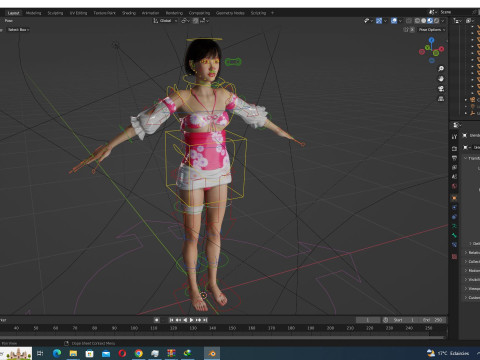Open the viewport shading options dropdown
Viewport: 480px width, 360px height.
coord(443,21)
